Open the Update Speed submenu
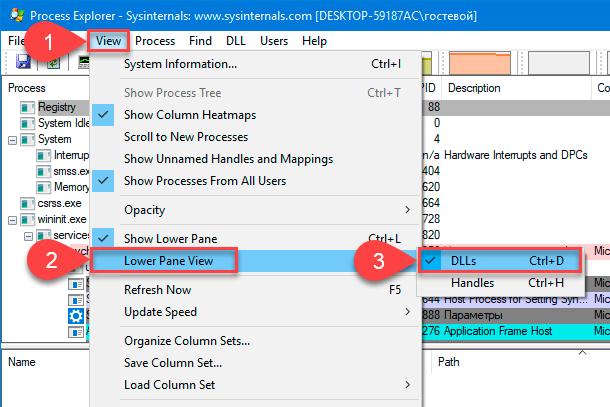This screenshot has width=610, height=407. point(256,312)
